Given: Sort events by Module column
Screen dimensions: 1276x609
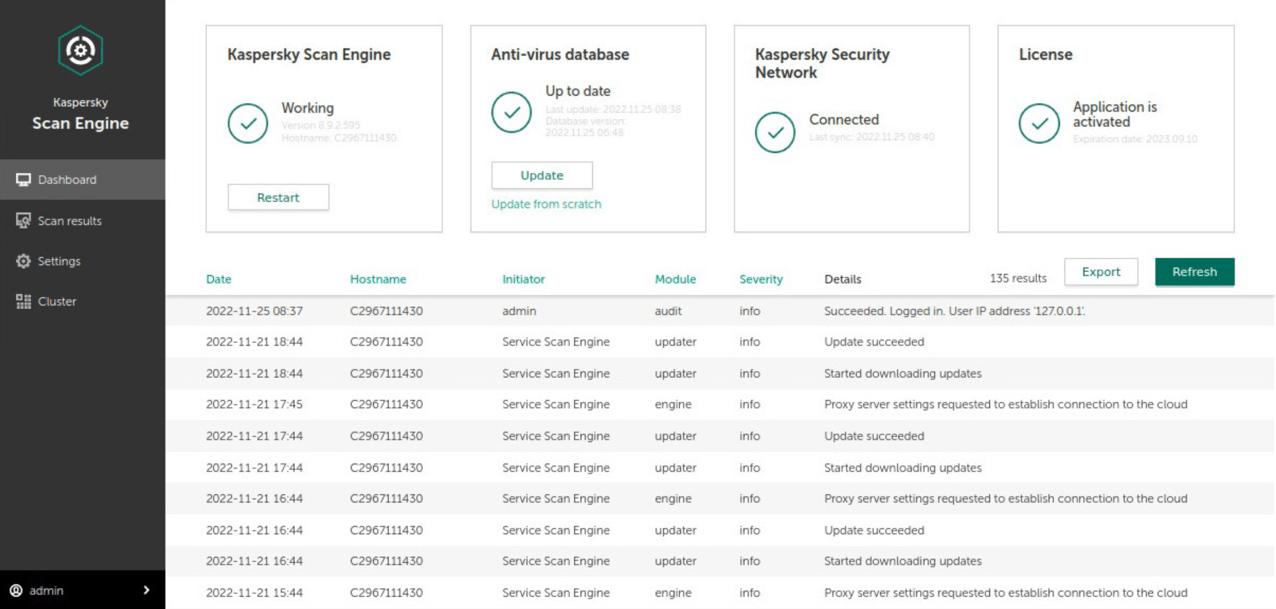Looking at the screenshot, I should [x=675, y=280].
